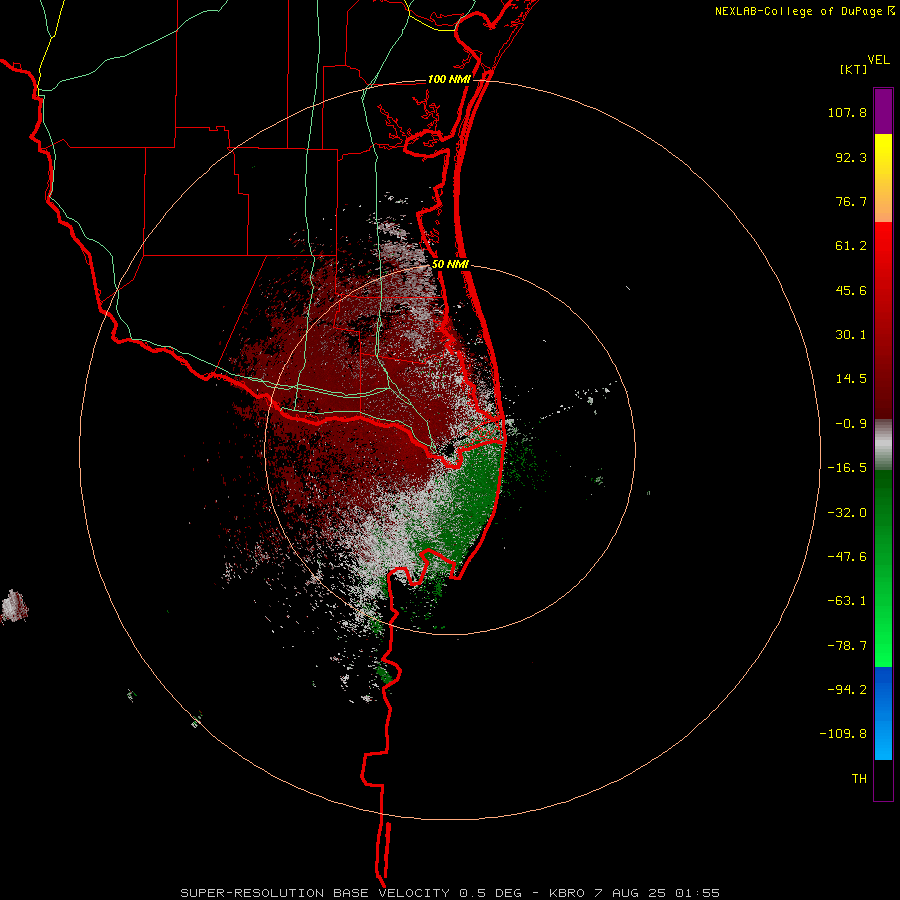Click the 50 NMI range ring label
This screenshot has width=900, height=900.
click(450, 265)
